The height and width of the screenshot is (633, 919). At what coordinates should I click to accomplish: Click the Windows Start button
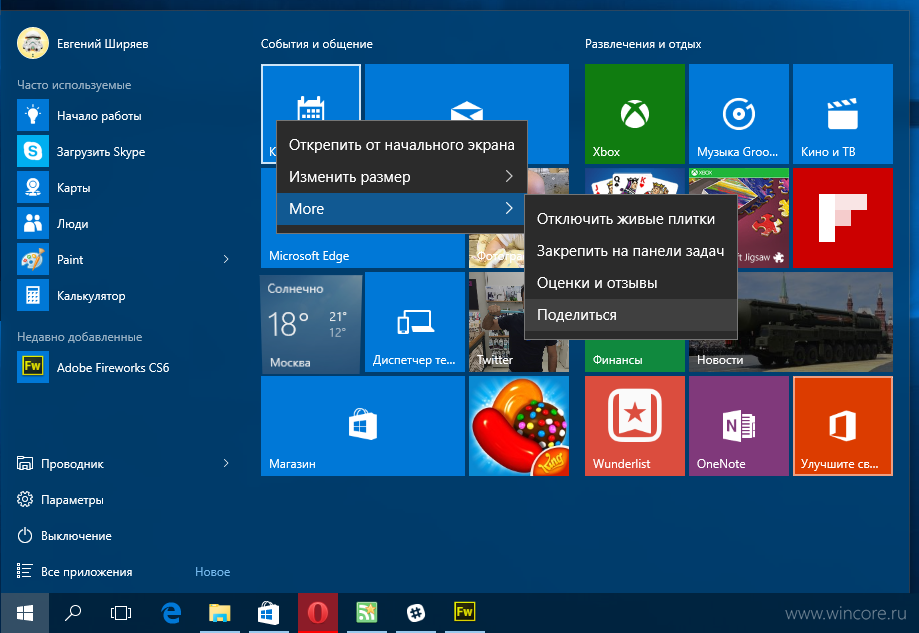point(24,613)
